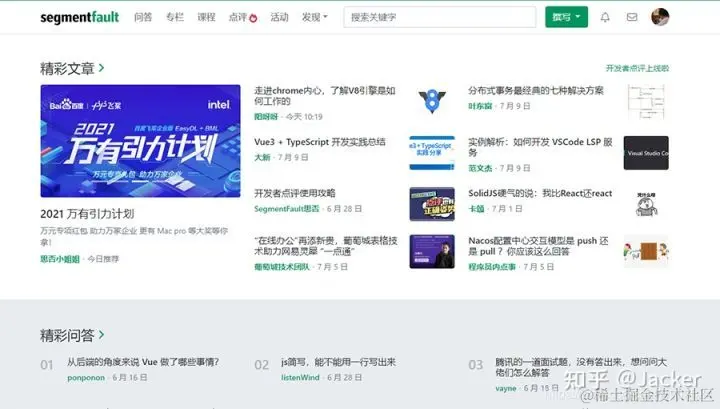Open the 专栏 nav item
Screen dimensions: 720x409
point(174,17)
